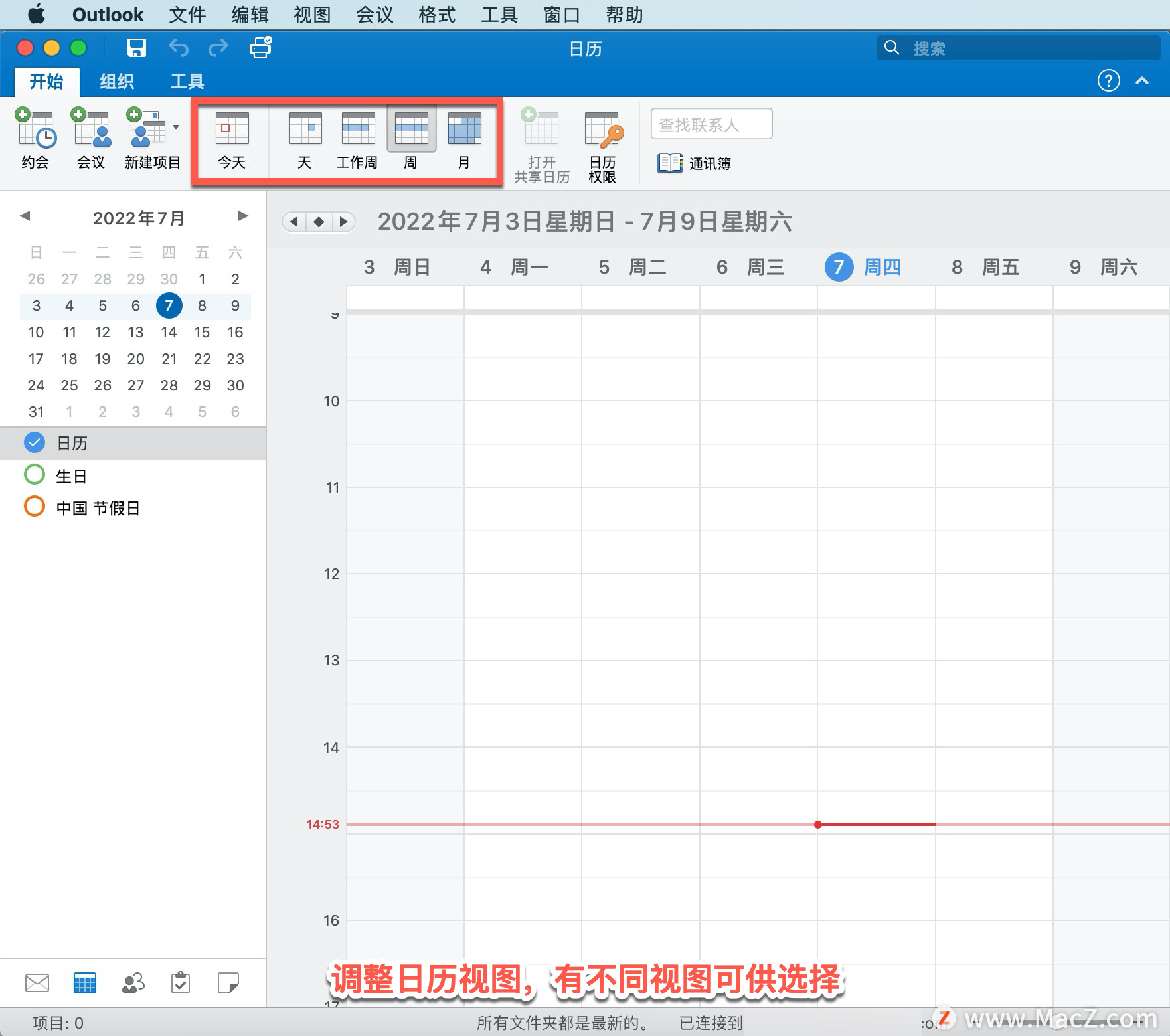Open the 文件 menu
This screenshot has height=1036, width=1170.
click(187, 15)
